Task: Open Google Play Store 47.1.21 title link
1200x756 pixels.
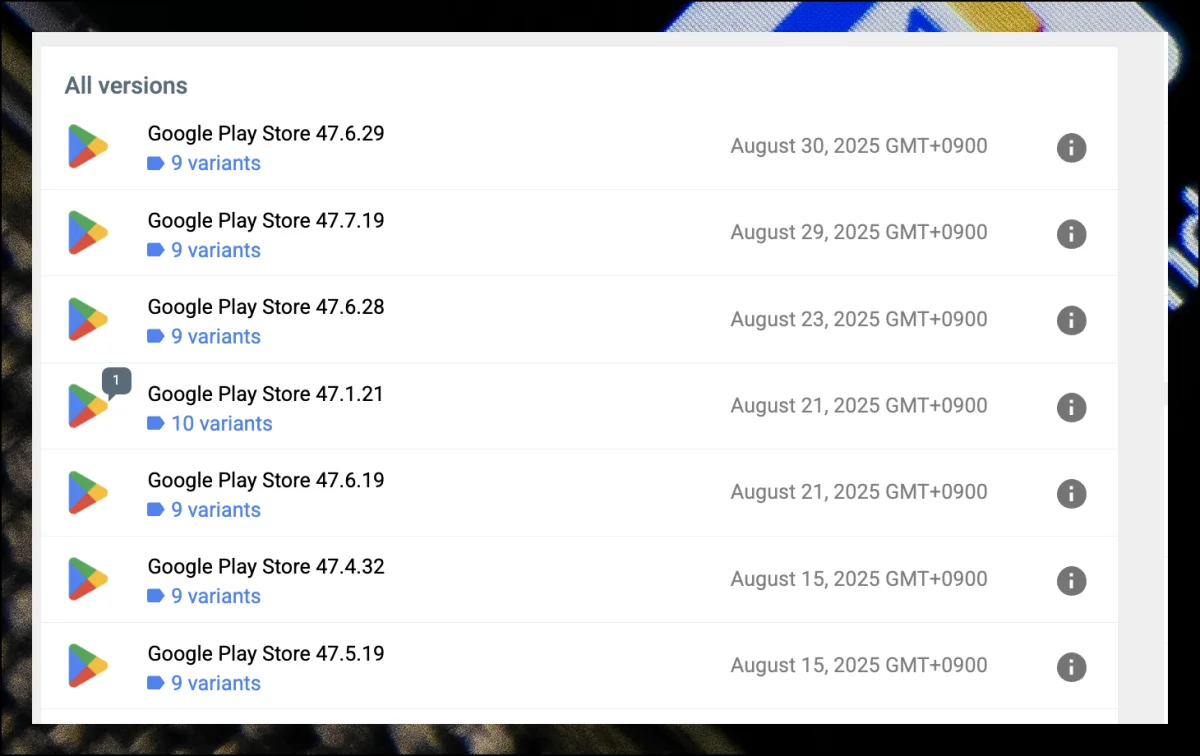Action: 265,394
